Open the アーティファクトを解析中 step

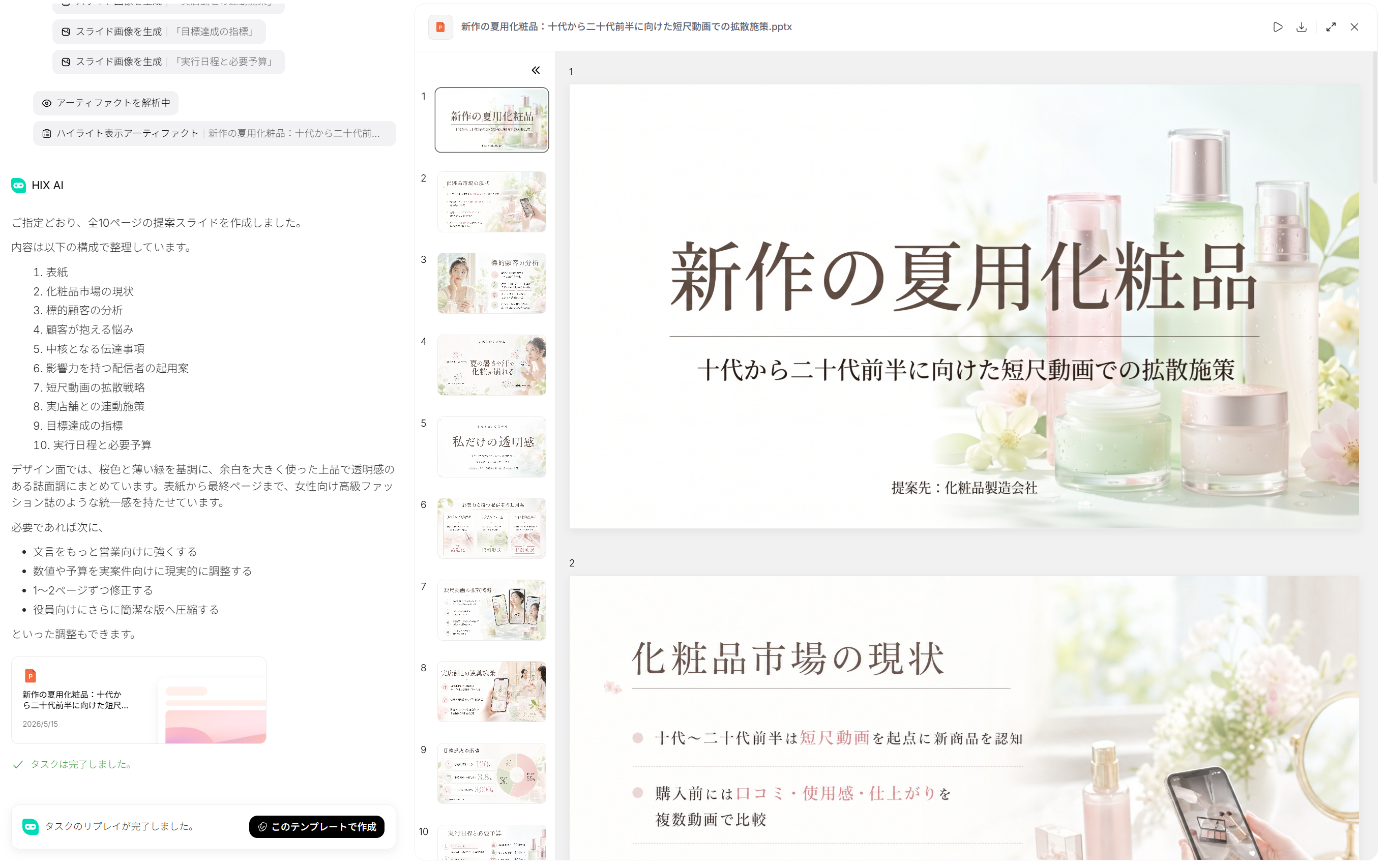point(106,103)
